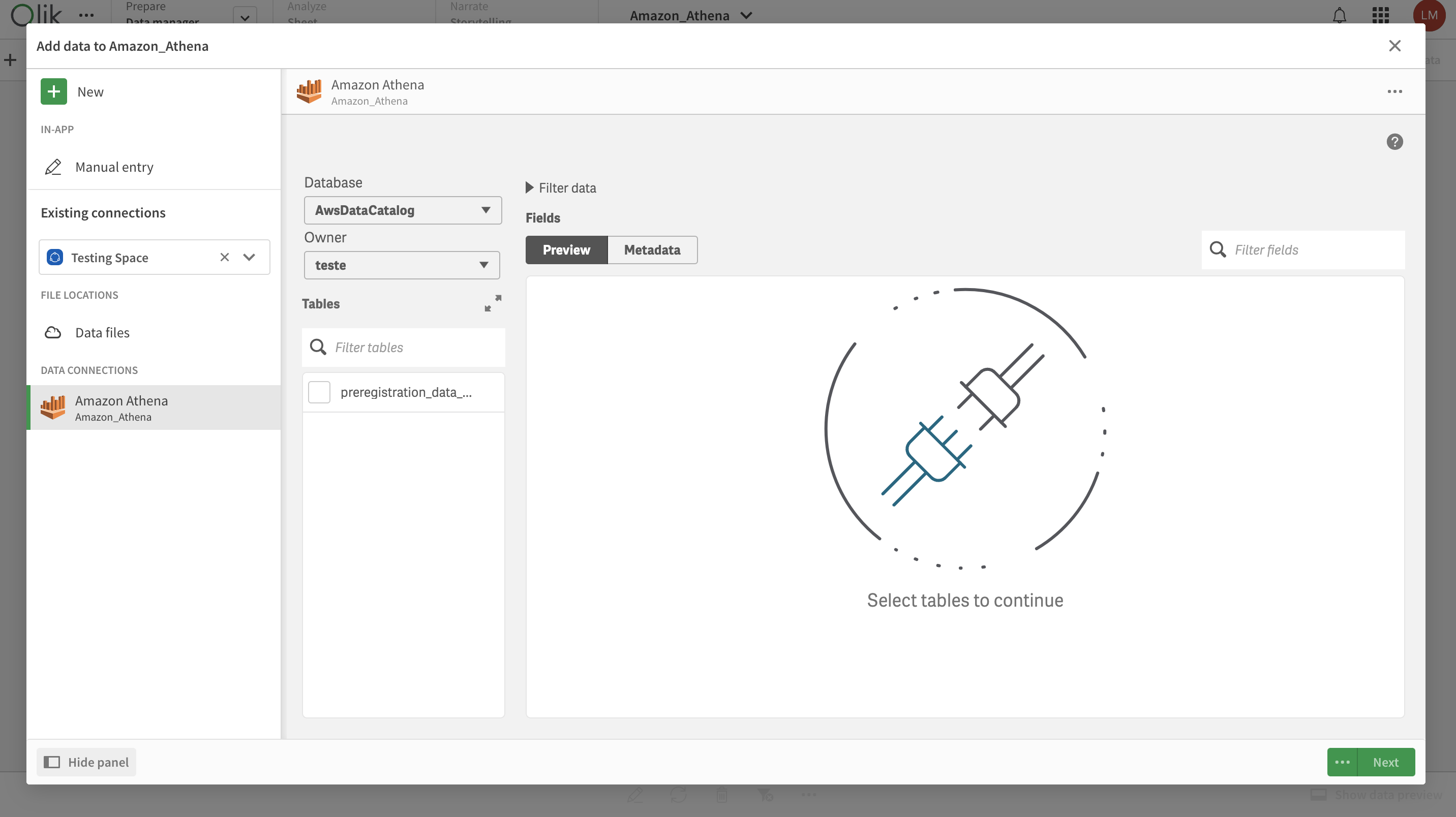This screenshot has width=1456, height=817.
Task: Check the preregistration_data table checkbox
Action: [319, 392]
